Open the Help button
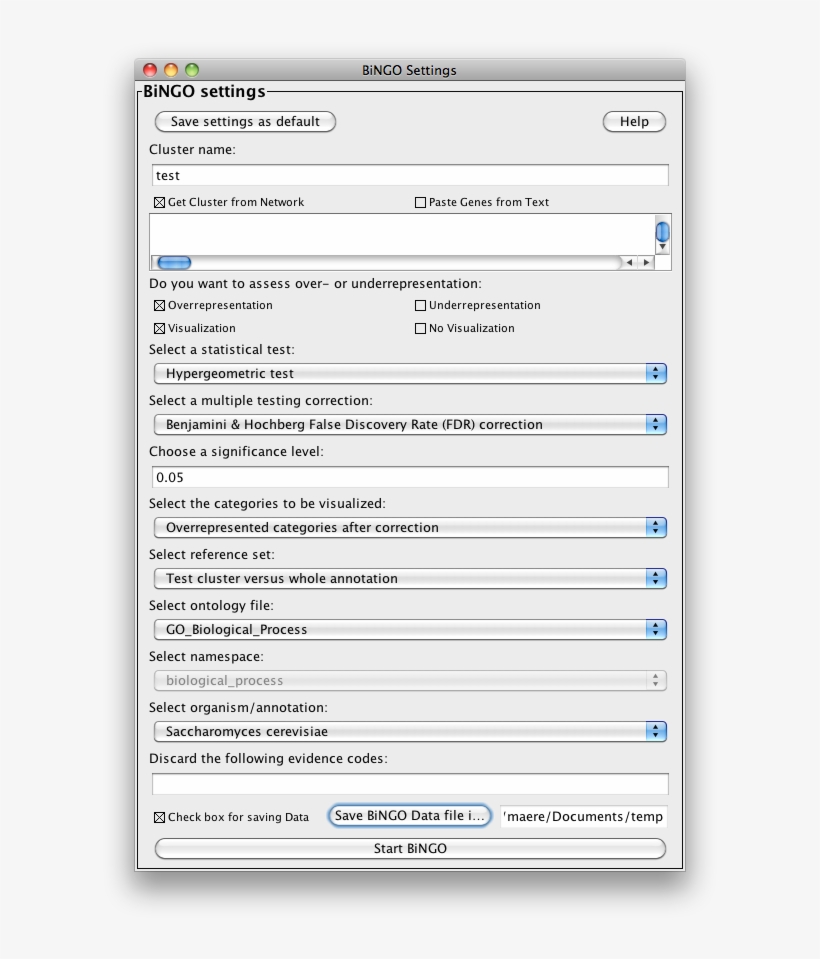Image resolution: width=820 pixels, height=959 pixels. (634, 122)
